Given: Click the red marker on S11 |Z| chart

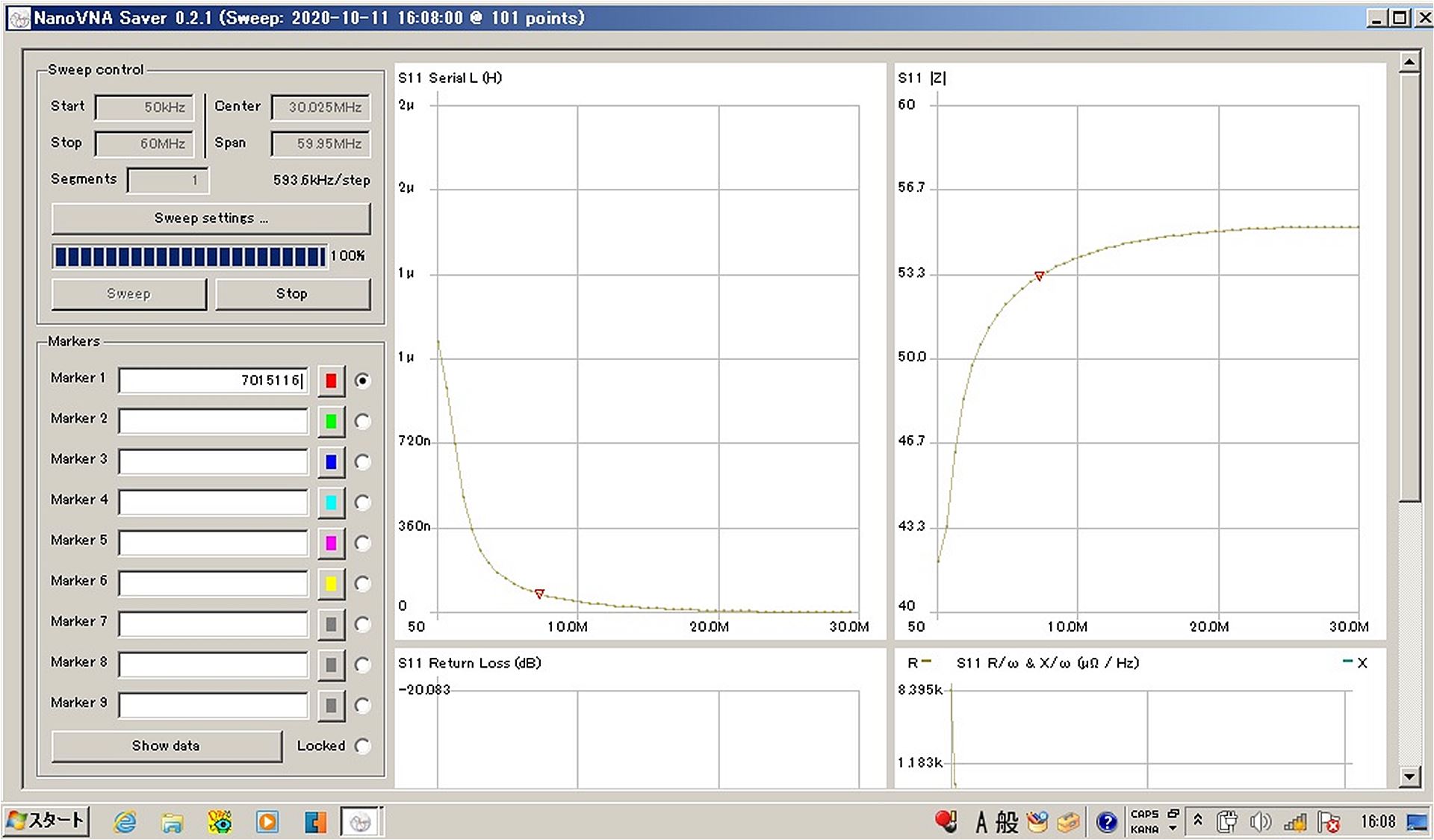Looking at the screenshot, I should [1039, 276].
